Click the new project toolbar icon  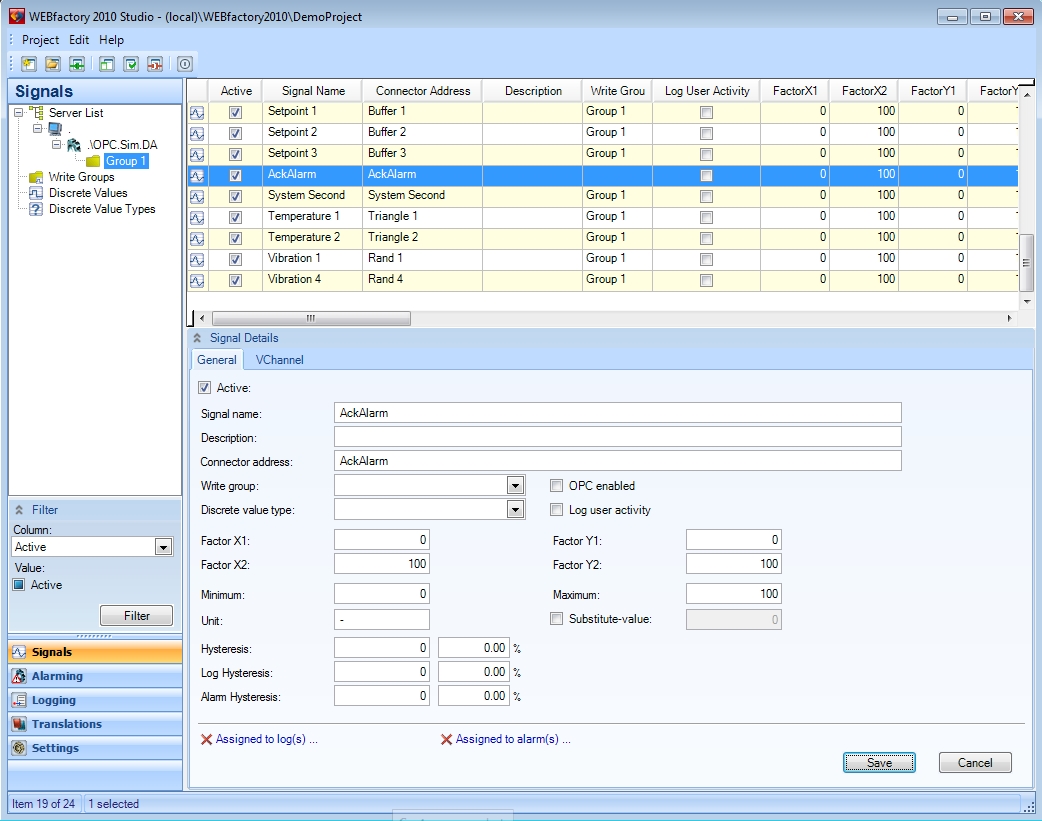tap(28, 64)
